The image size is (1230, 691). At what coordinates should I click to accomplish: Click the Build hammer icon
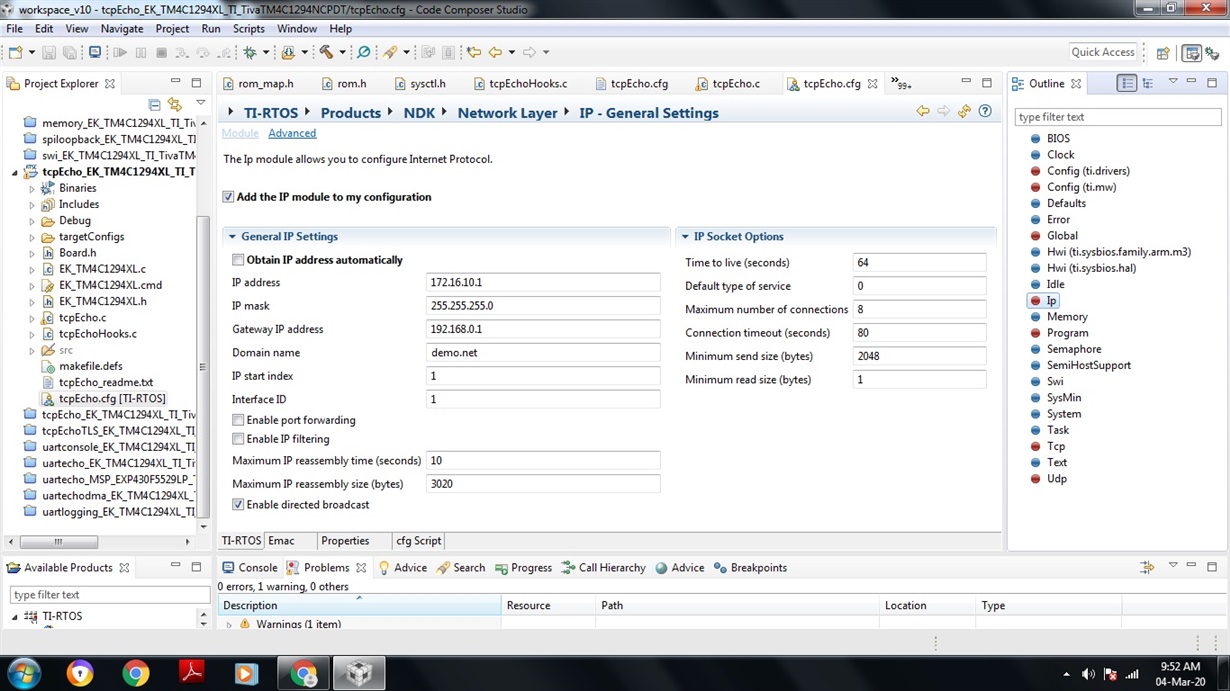[x=326, y=52]
